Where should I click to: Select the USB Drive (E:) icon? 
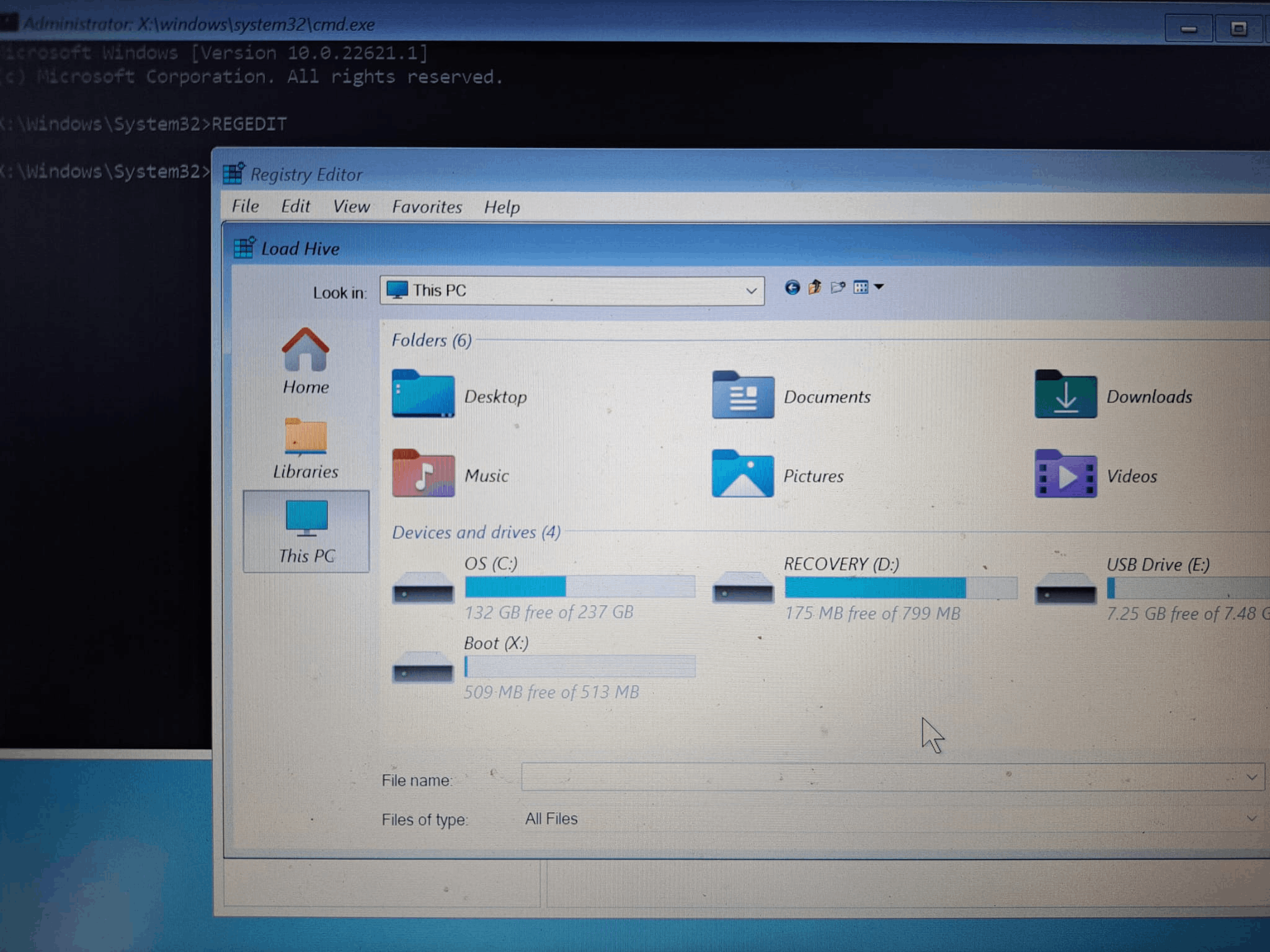(x=1065, y=589)
